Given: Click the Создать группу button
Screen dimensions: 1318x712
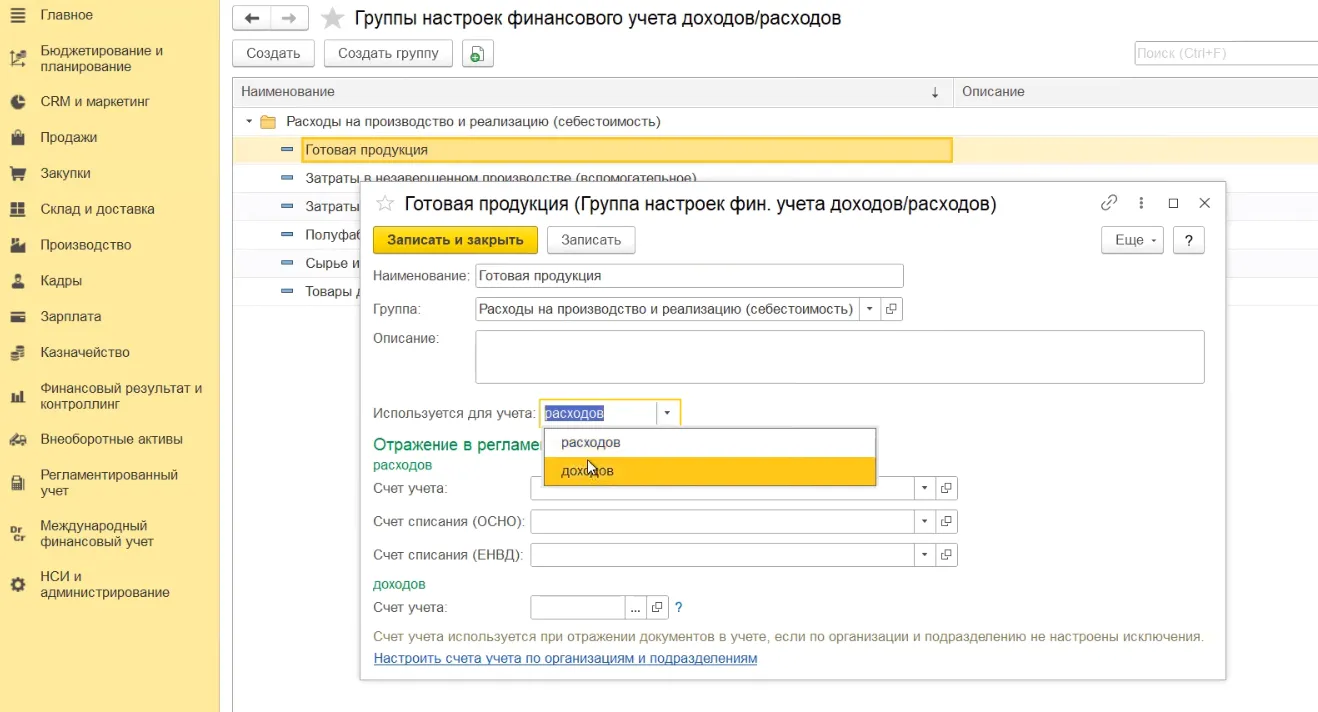Looking at the screenshot, I should pyautogui.click(x=388, y=54).
